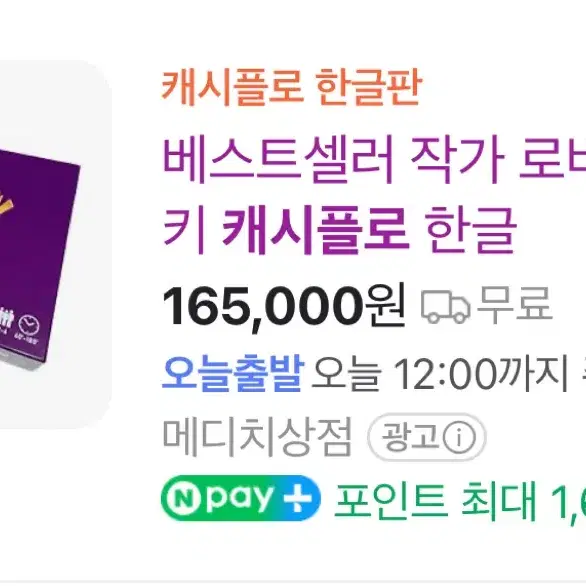Image resolution: width=586 pixels, height=586 pixels.
Task: Click the plus icon on Npay badge
Action: click(297, 498)
